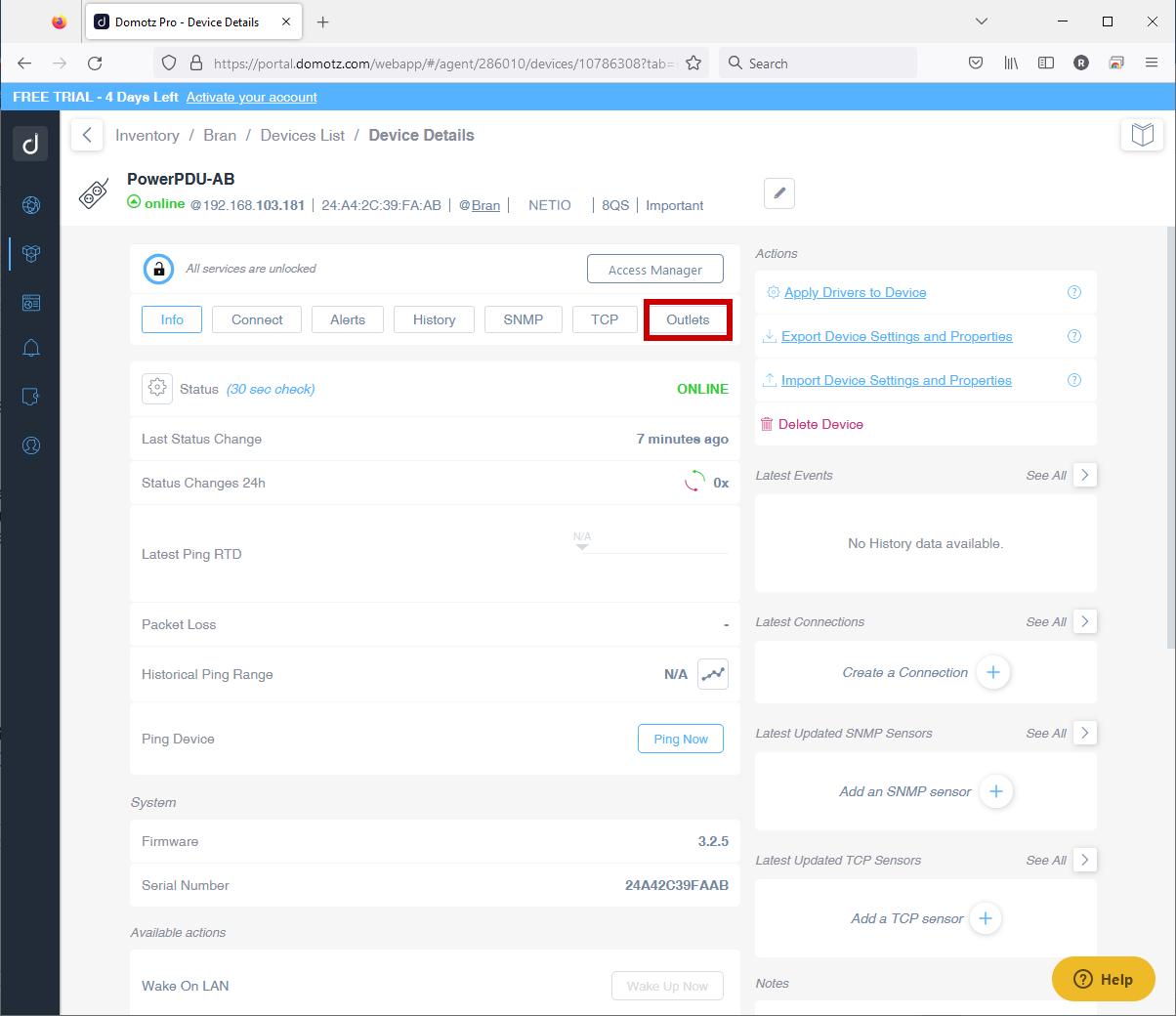Expand Latest Updated SNMP Sensors See All arrow
Viewport: 1176px width, 1016px height.
point(1085,733)
